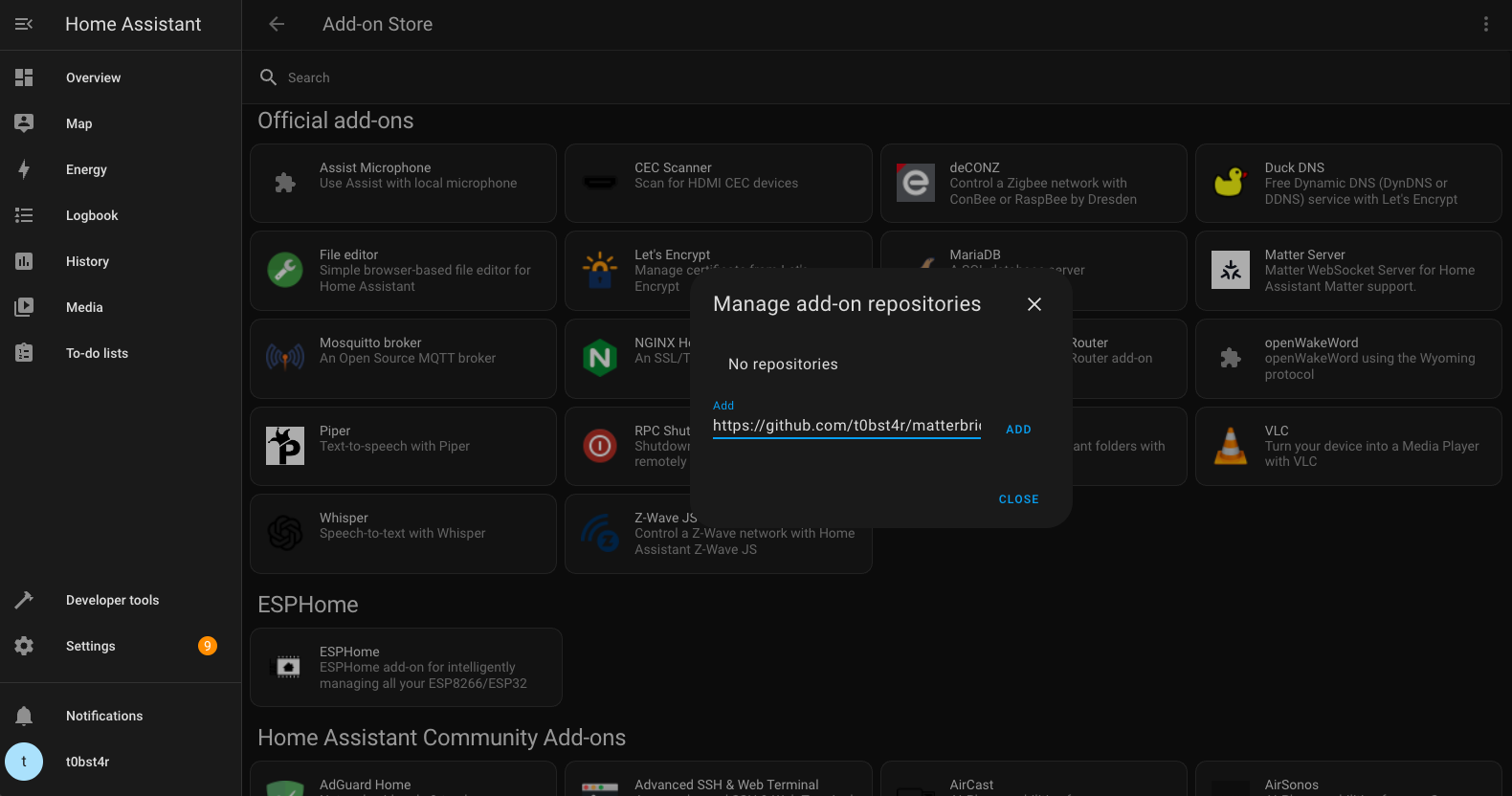Click the File editor wrench icon
This screenshot has height=796, width=1512.
[x=285, y=270]
